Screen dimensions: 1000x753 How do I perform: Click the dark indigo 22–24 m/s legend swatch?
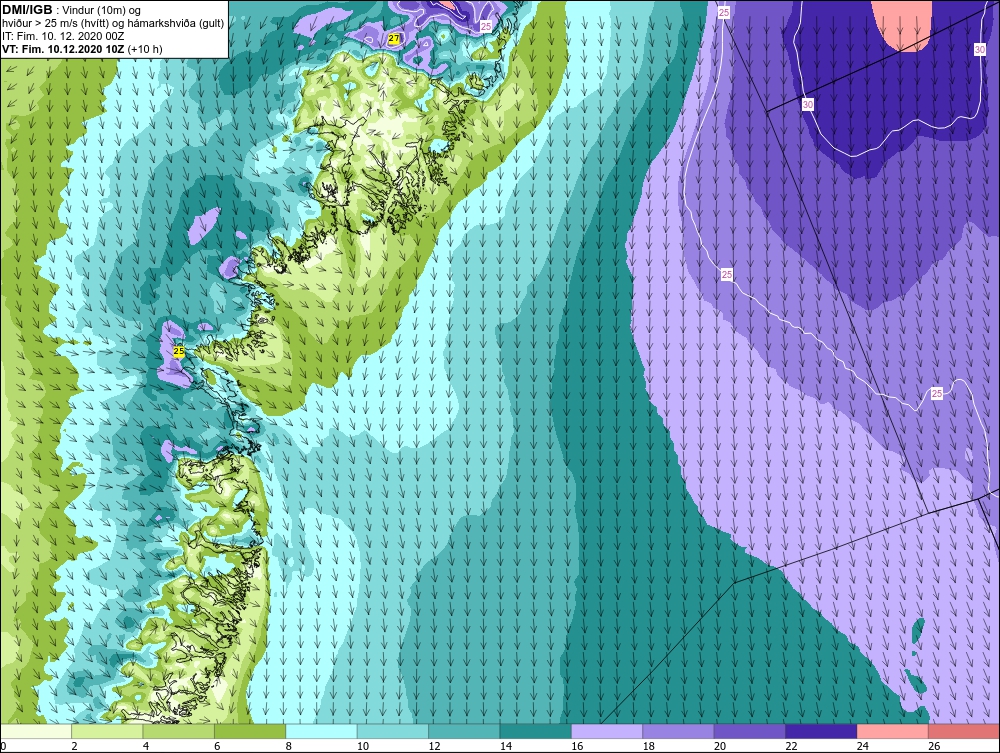point(821,731)
